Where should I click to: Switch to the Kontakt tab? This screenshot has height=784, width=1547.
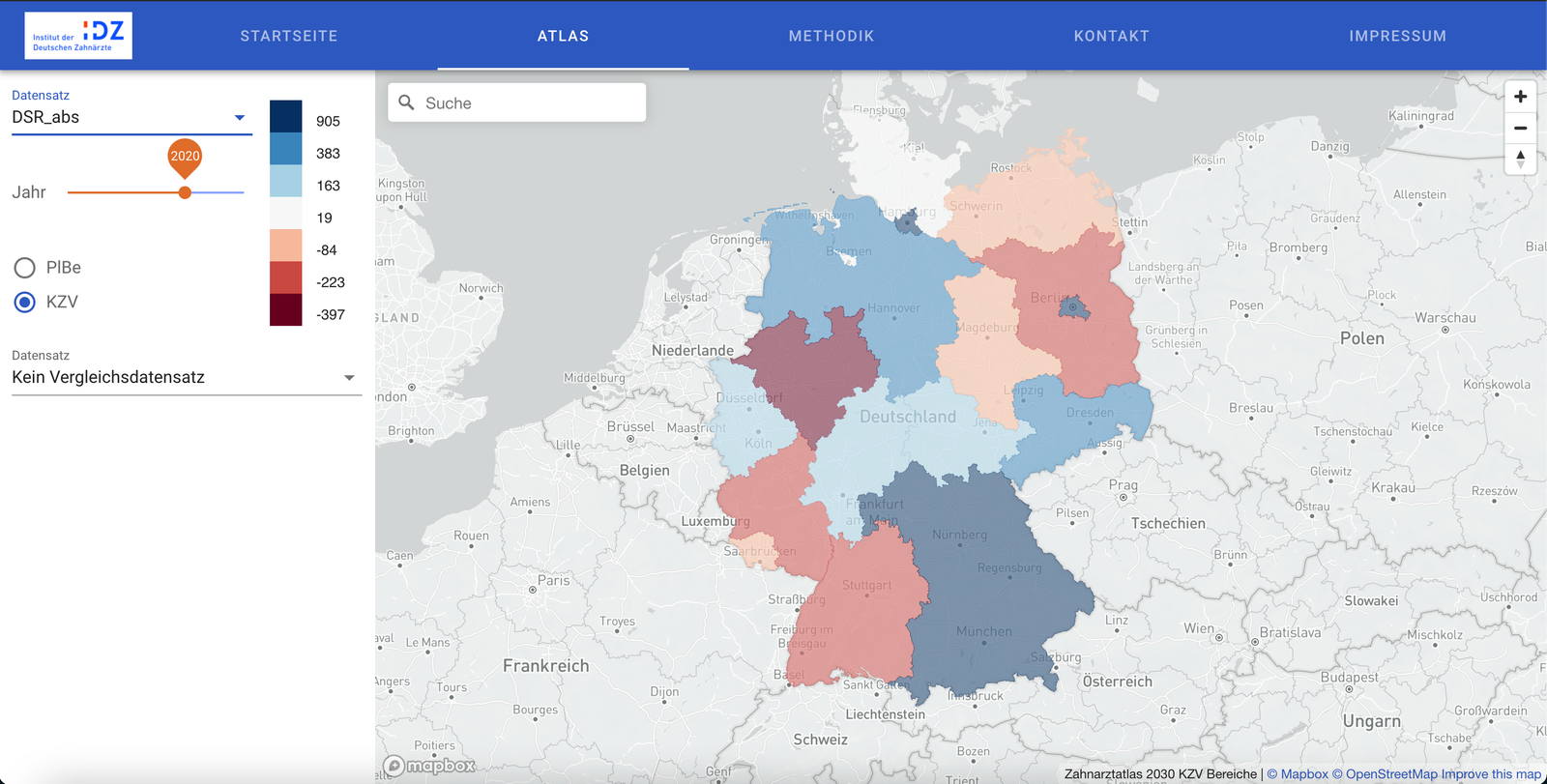[x=1111, y=36]
